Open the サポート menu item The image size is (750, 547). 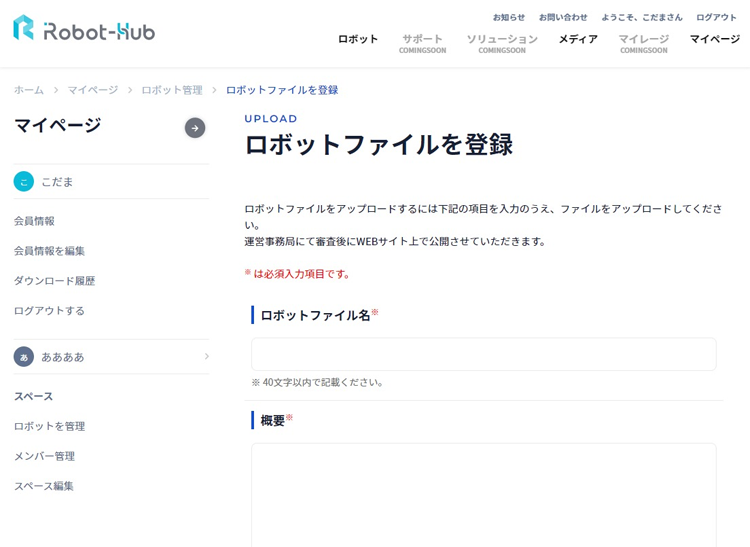[x=422, y=43]
